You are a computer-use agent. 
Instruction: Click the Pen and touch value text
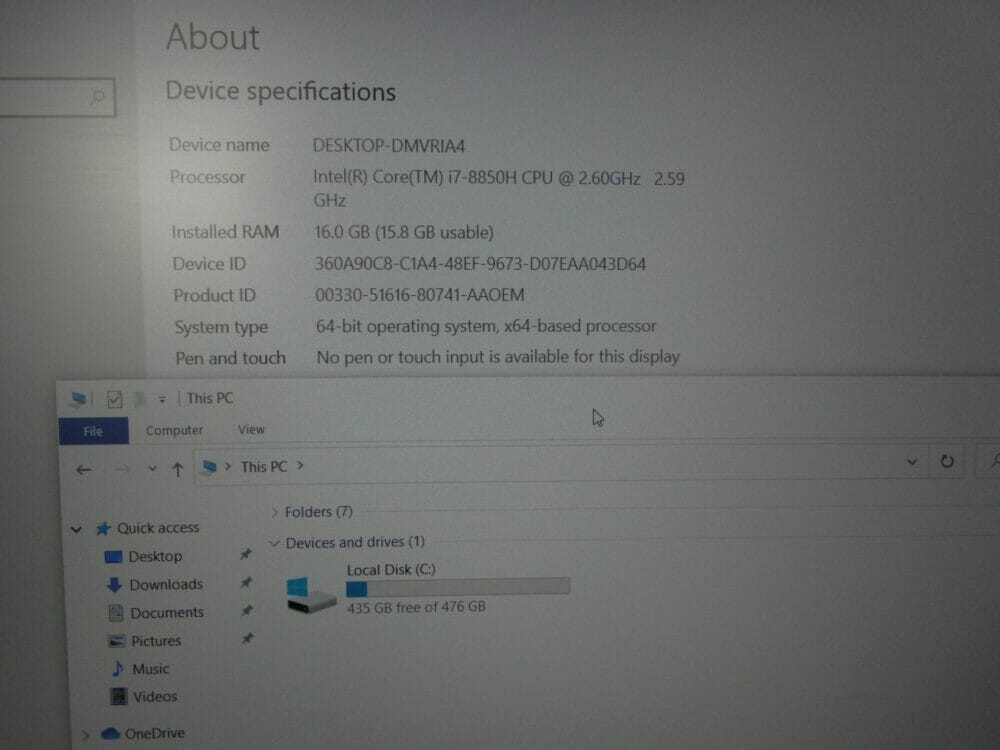pyautogui.click(x=498, y=357)
